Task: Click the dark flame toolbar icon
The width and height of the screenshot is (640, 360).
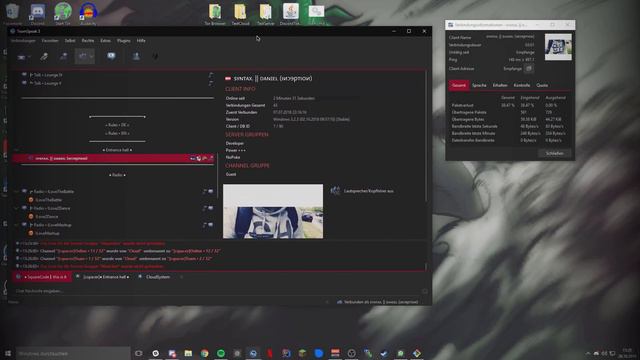Action: (x=155, y=56)
